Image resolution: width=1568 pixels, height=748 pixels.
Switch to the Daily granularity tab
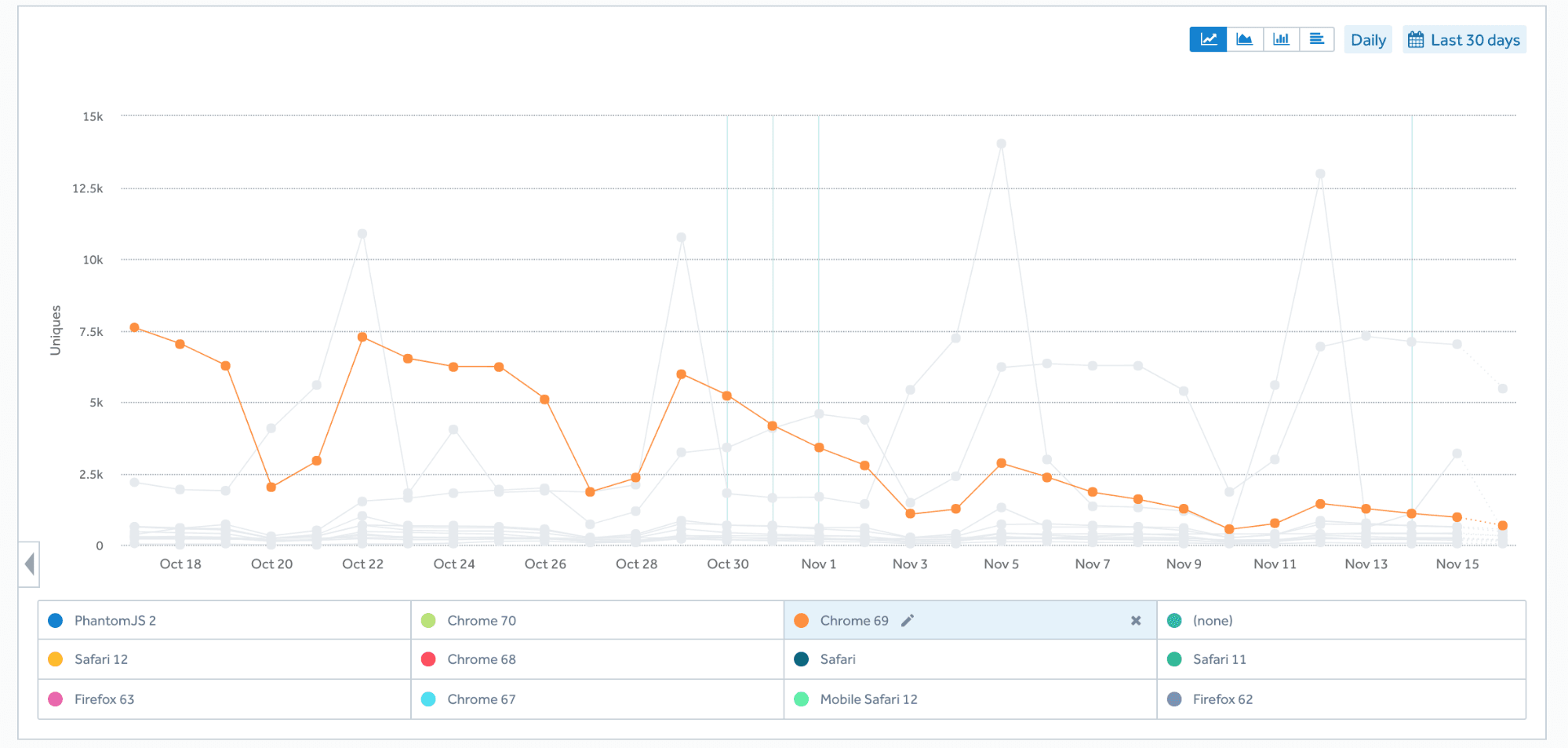pos(1368,39)
